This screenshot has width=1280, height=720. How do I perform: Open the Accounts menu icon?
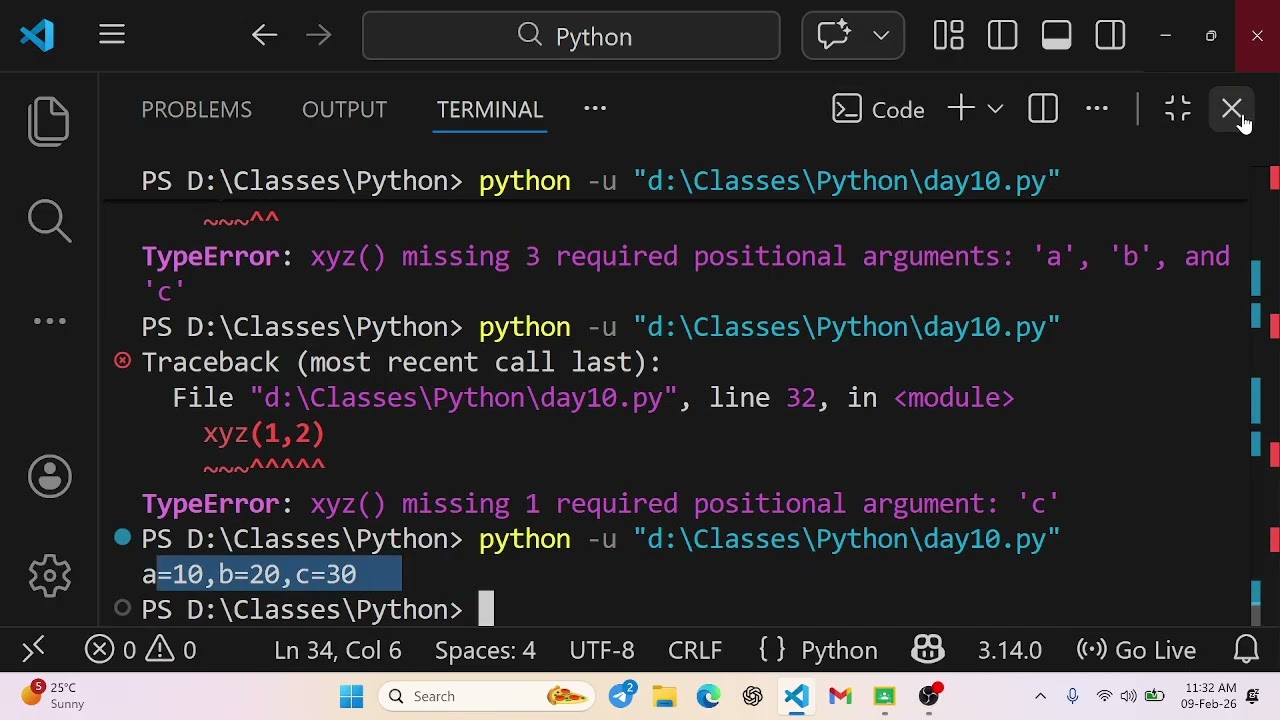coord(49,476)
